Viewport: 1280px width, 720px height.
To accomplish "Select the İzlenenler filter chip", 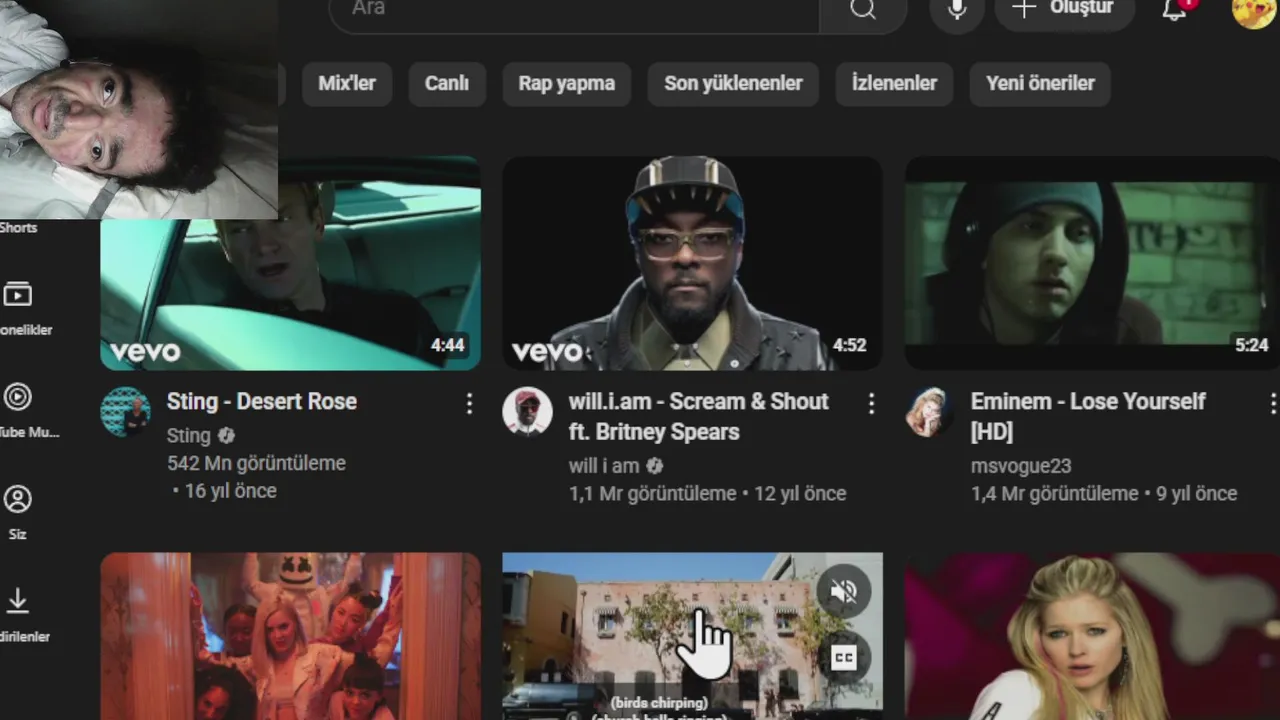I will (894, 83).
